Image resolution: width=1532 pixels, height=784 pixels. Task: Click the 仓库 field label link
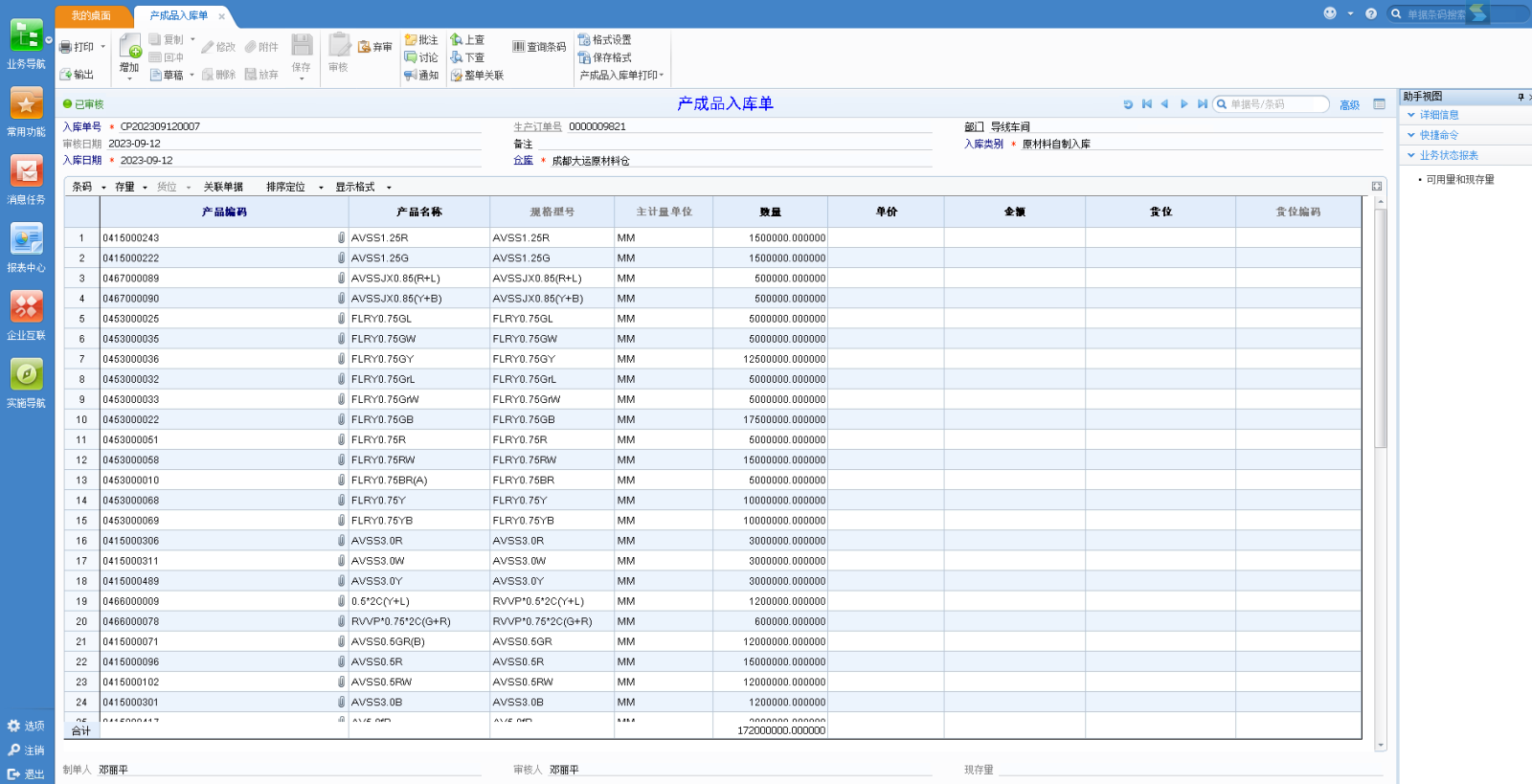click(x=523, y=161)
